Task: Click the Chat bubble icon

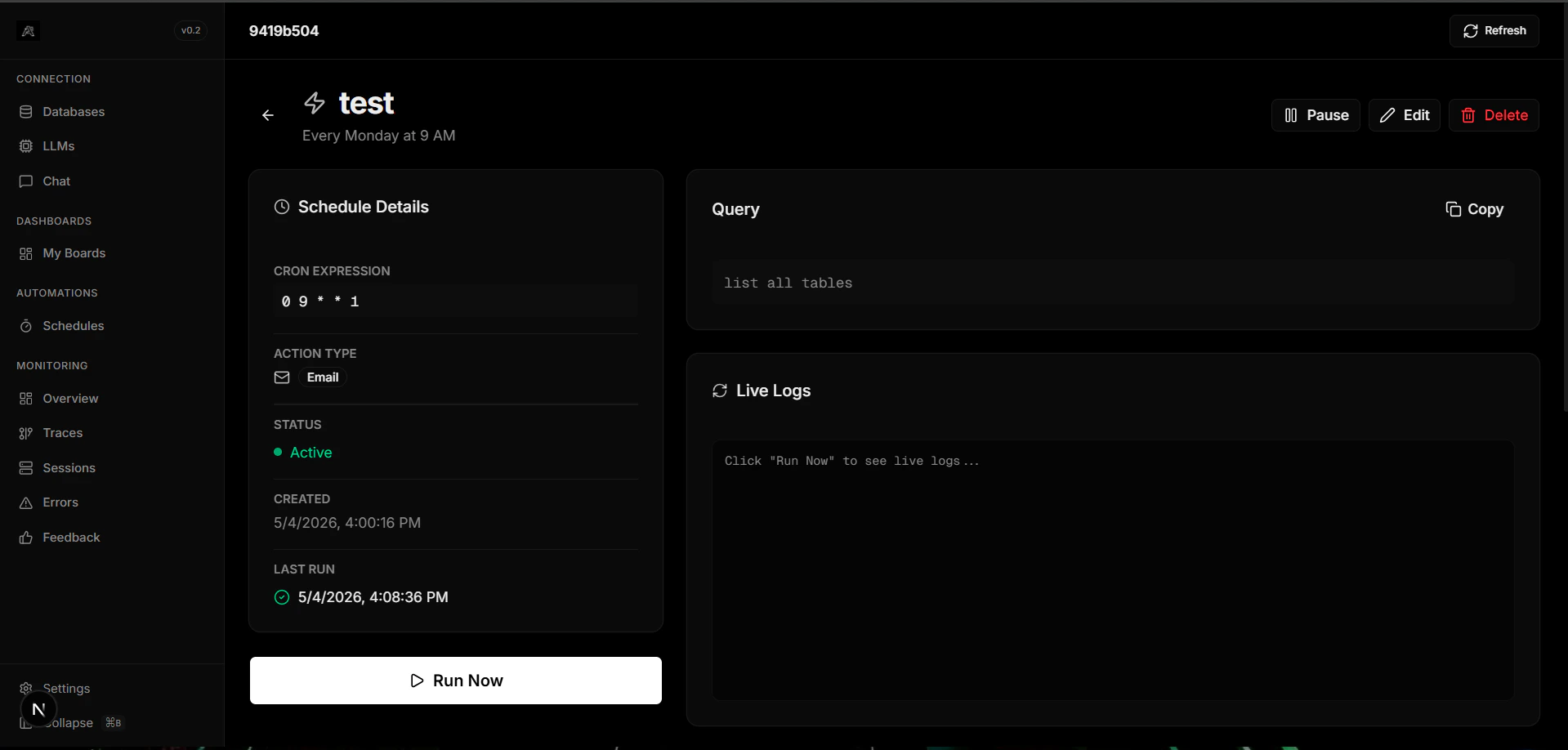Action: pos(26,181)
